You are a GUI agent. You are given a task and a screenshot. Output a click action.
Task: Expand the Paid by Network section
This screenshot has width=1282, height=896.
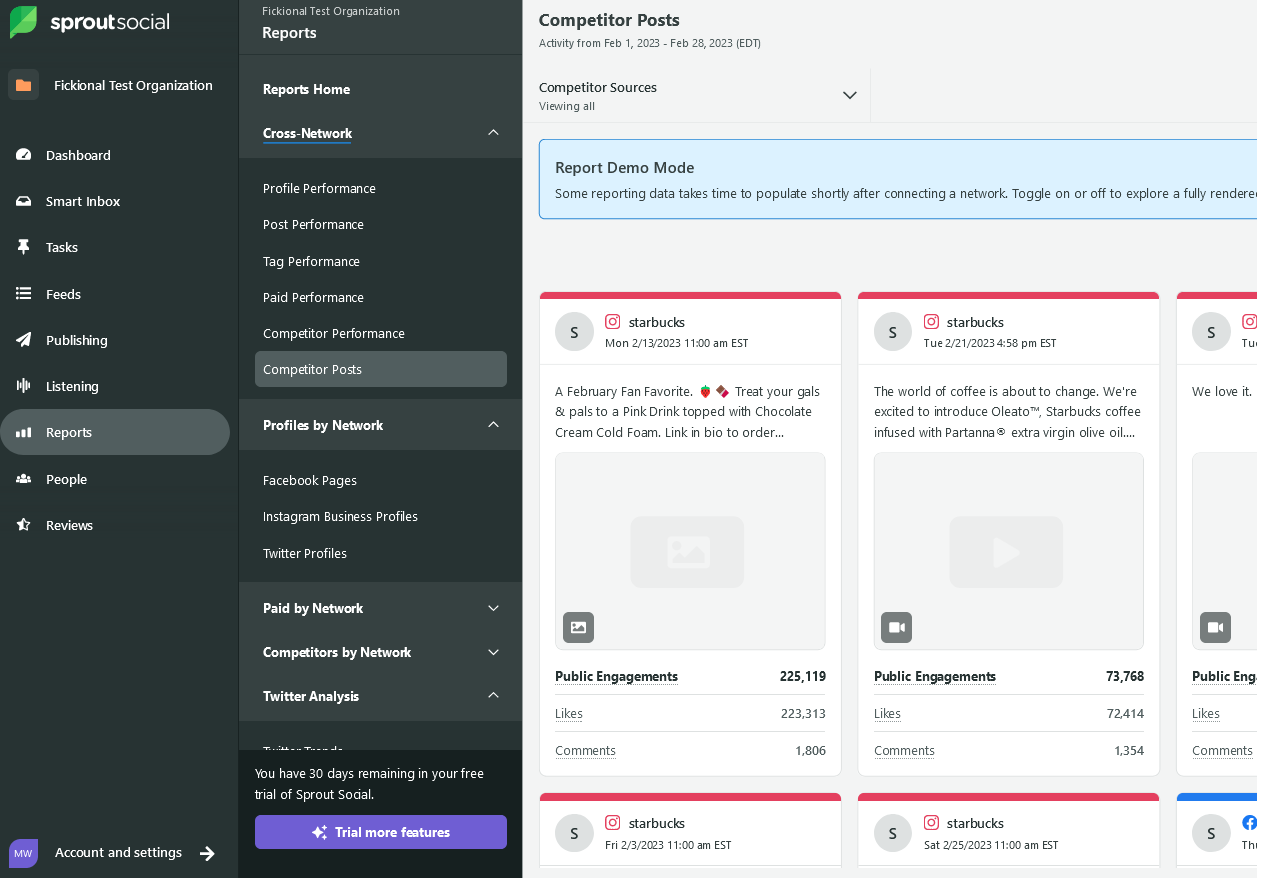pyautogui.click(x=493, y=608)
